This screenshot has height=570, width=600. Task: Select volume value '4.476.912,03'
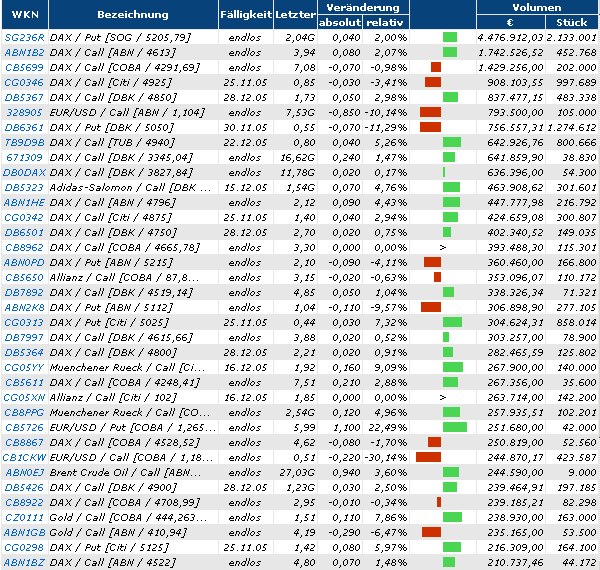[510, 37]
